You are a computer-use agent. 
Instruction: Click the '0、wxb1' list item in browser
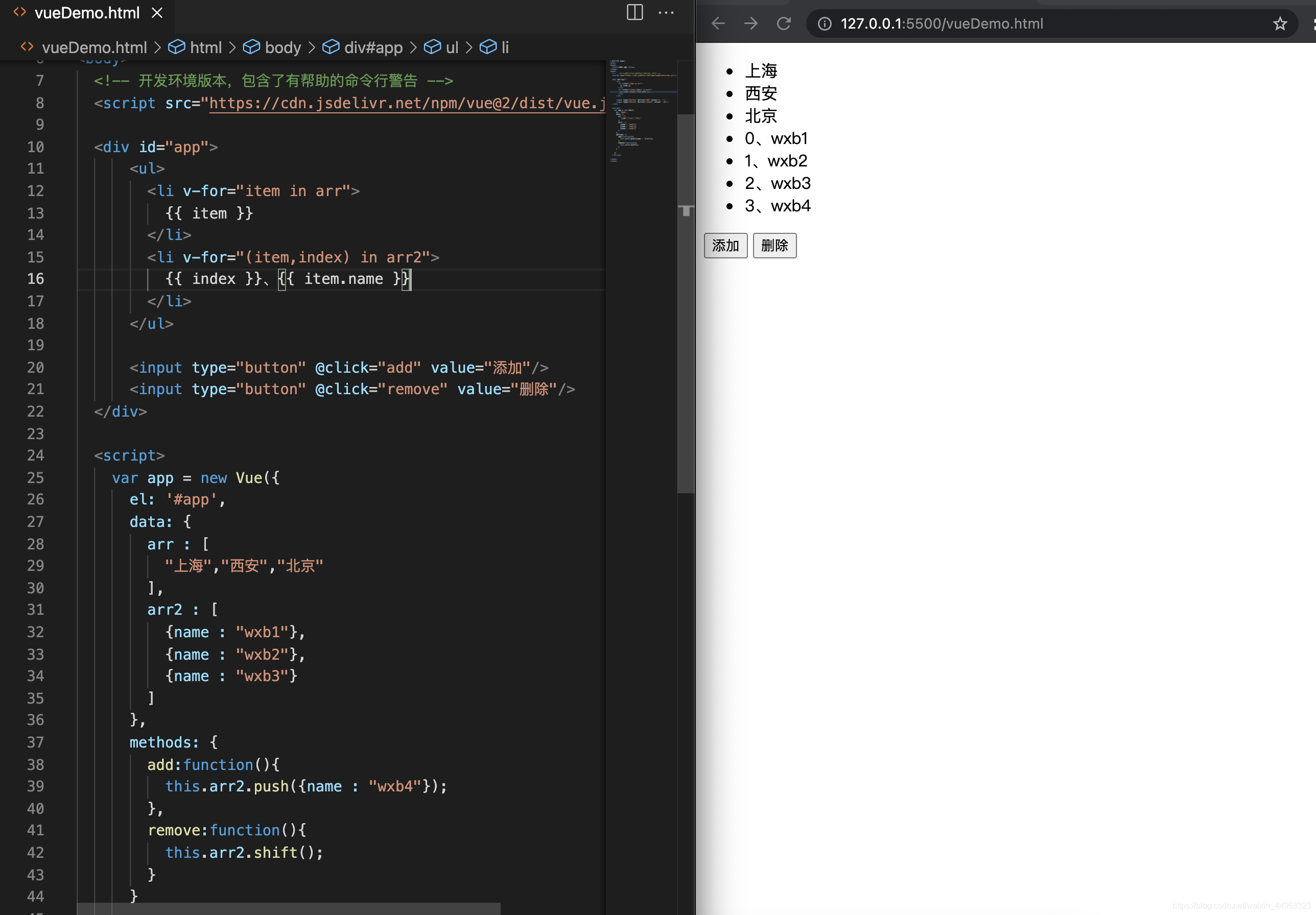click(777, 139)
